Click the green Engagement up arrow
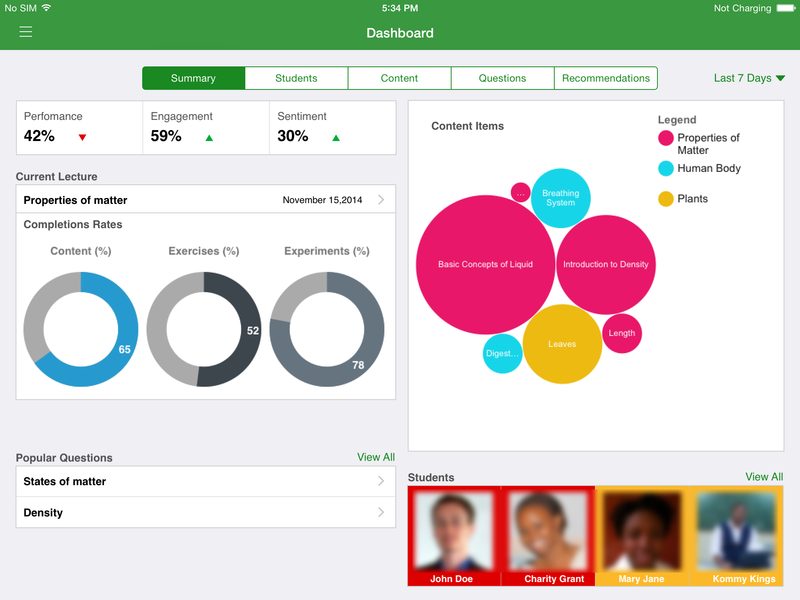This screenshot has height=600, width=800. pos(209,138)
